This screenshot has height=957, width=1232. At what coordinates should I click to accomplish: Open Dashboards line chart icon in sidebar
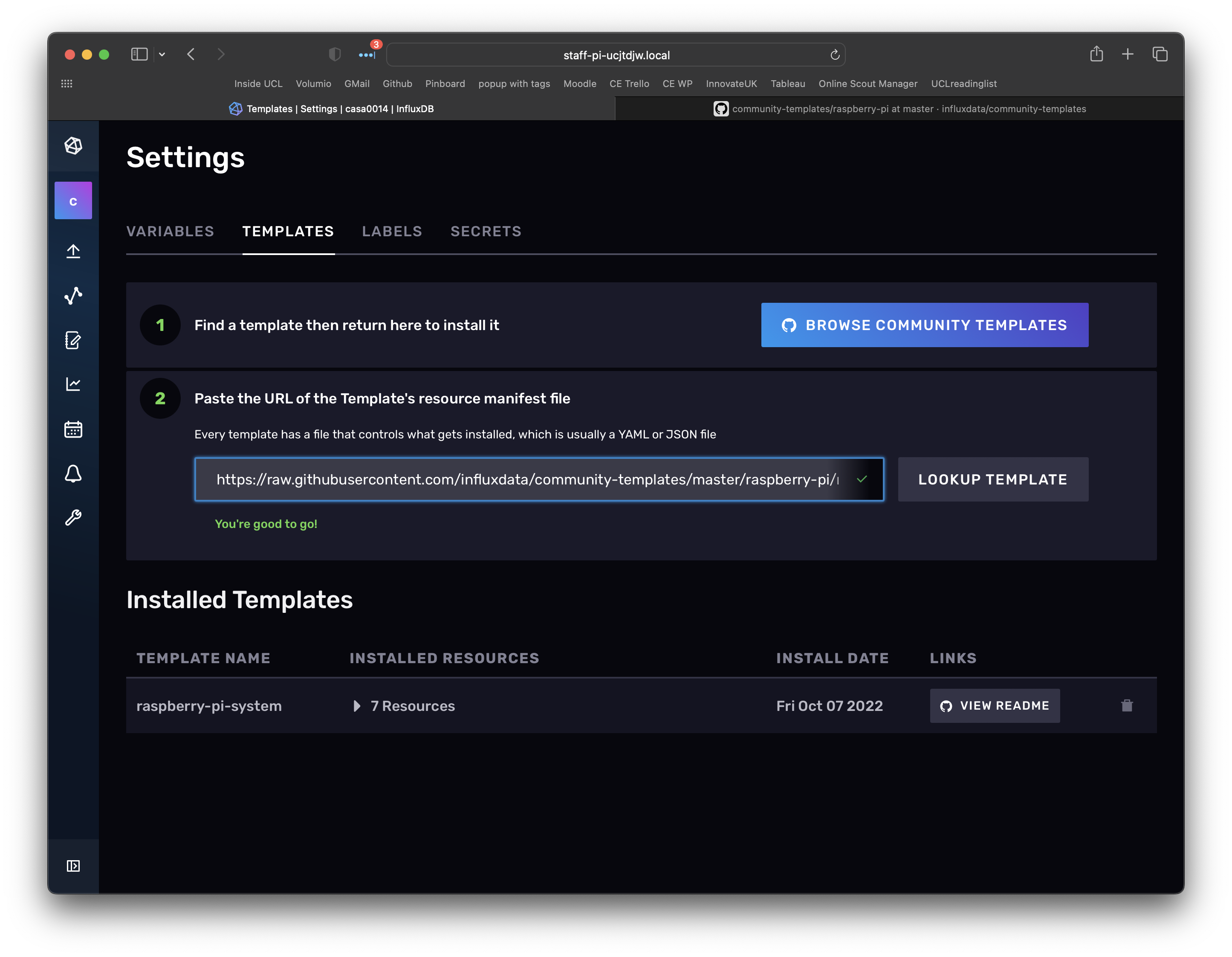tap(73, 384)
